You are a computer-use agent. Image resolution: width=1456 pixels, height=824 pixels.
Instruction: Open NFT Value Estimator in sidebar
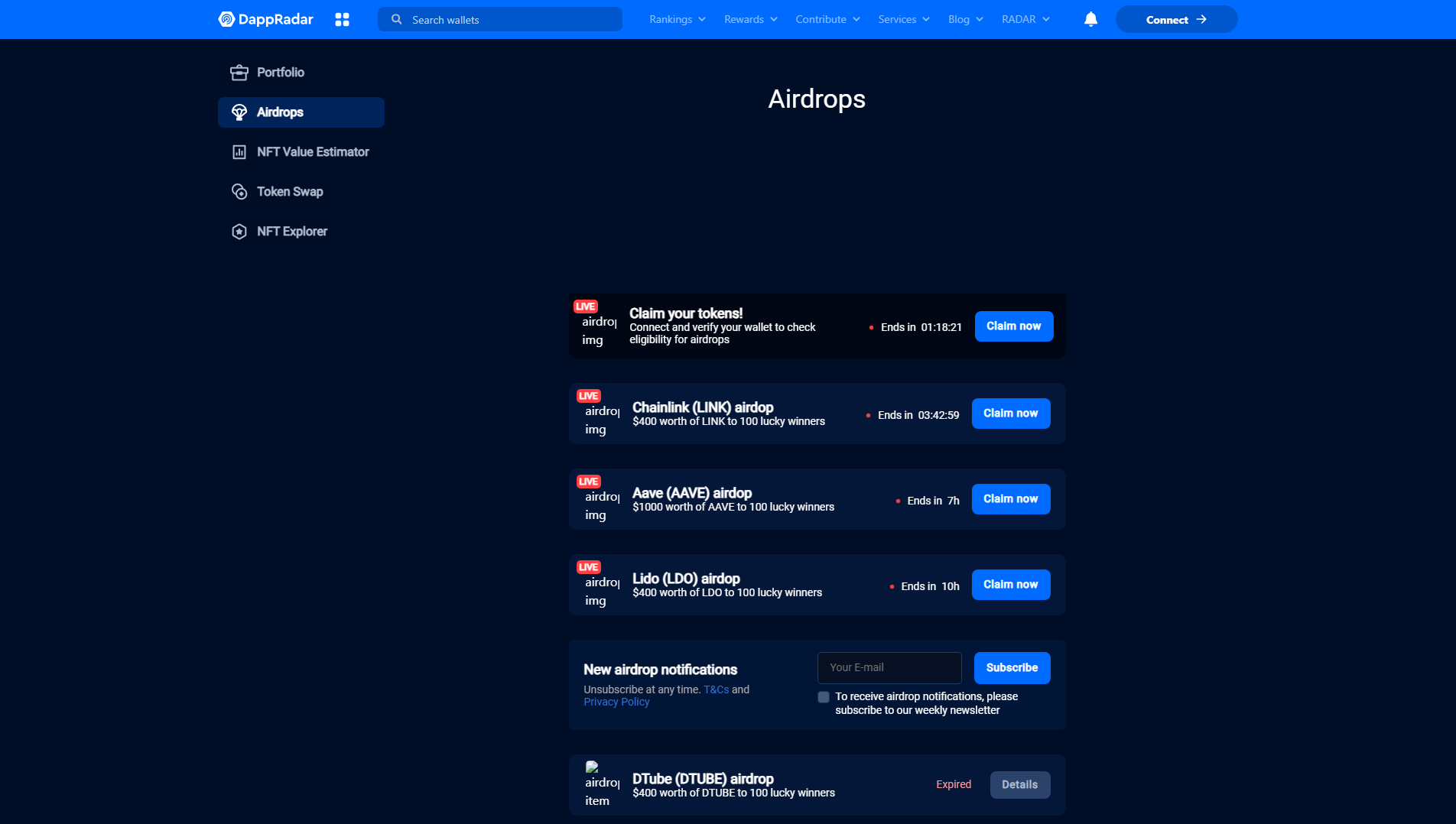pos(301,152)
